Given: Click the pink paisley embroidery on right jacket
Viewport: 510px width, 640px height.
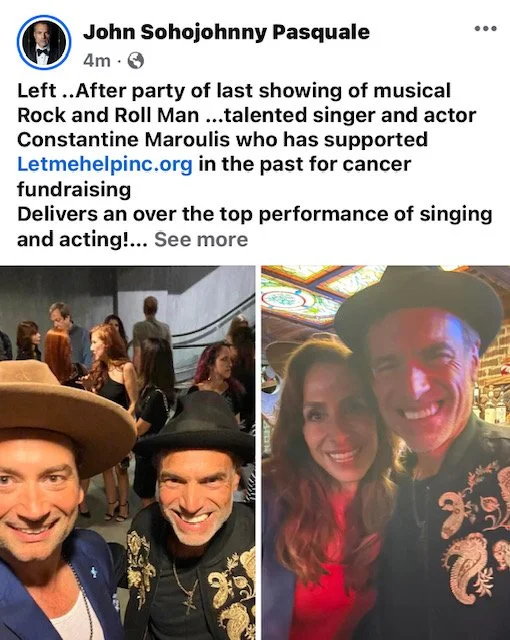Looking at the screenshot, I should (x=473, y=531).
